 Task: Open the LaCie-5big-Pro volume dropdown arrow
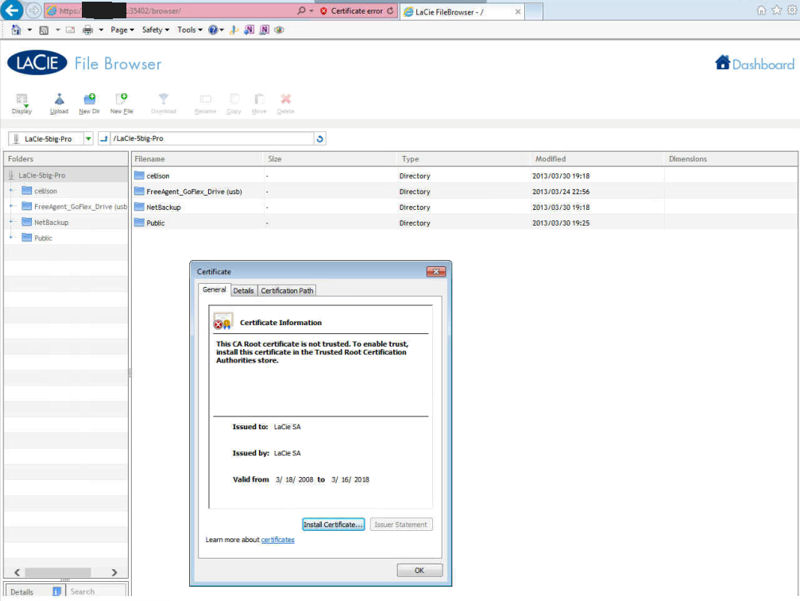88,139
